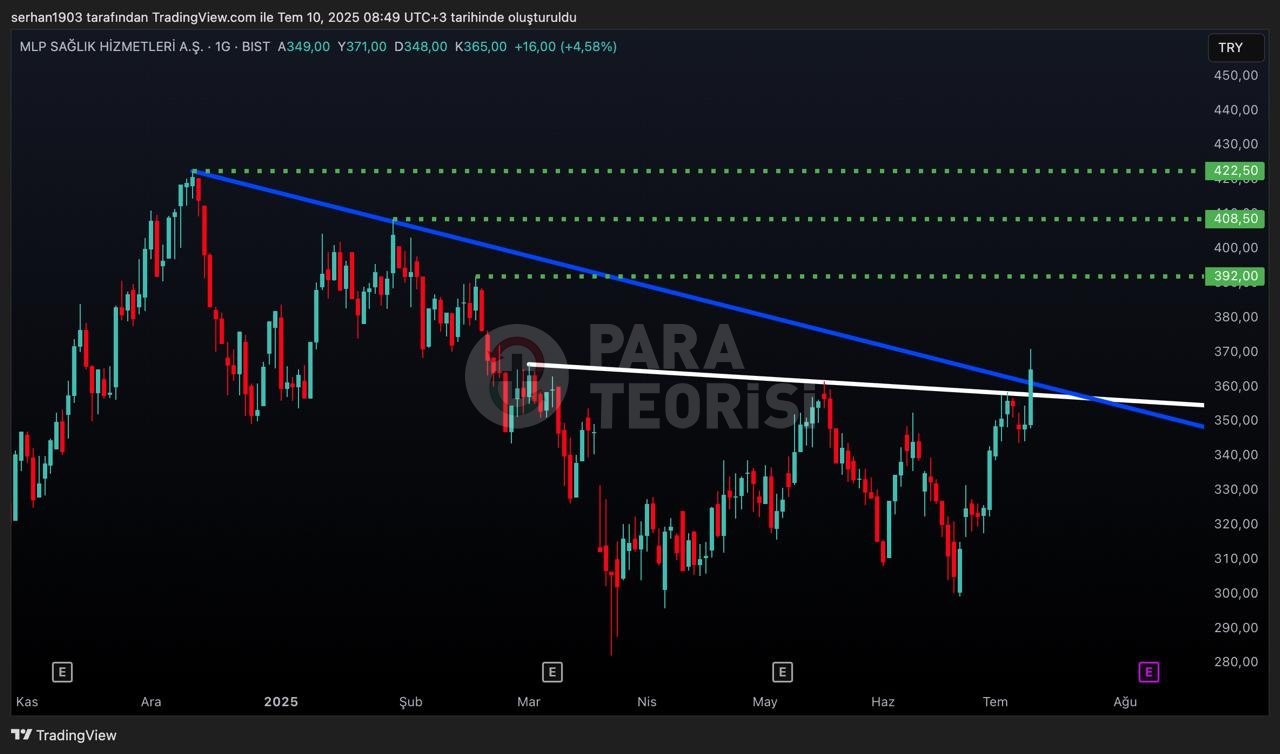Click the 360,00 price axis label

(1236, 386)
